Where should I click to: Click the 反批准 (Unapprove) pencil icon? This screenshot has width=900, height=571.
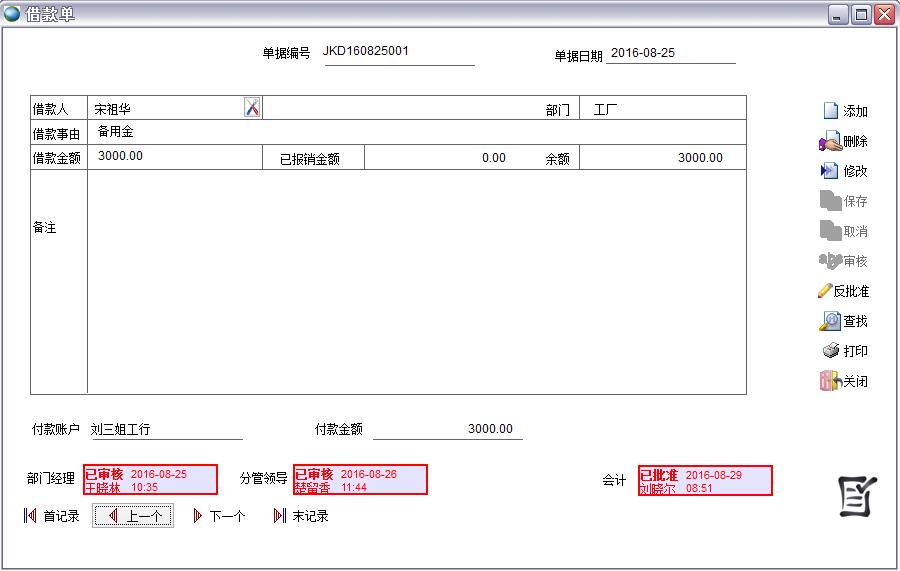[x=825, y=291]
